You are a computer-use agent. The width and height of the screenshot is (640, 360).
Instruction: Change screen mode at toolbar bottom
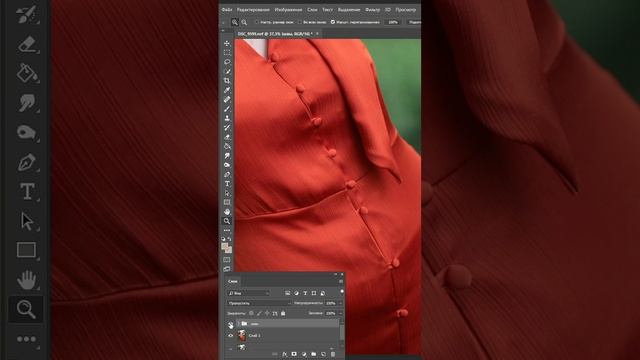227,269
